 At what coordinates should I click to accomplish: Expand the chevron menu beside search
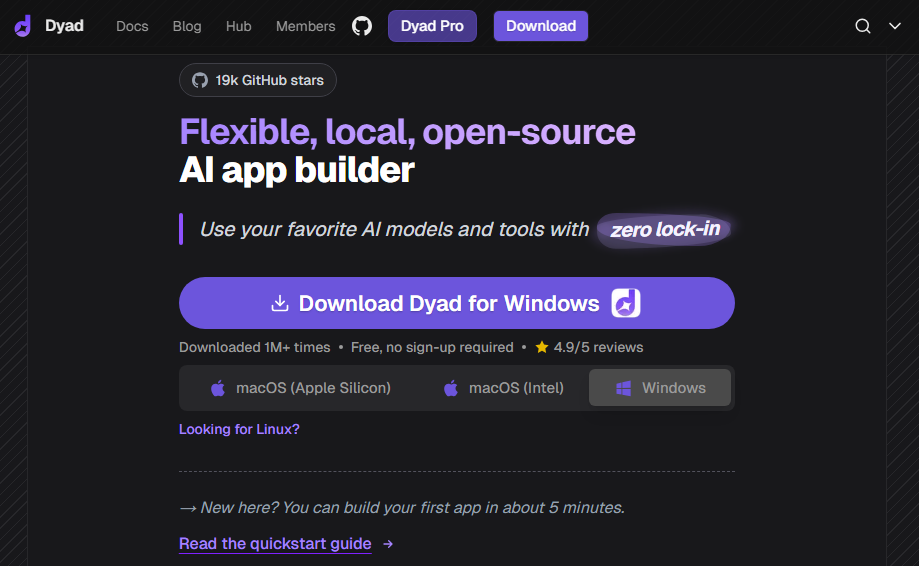pyautogui.click(x=894, y=26)
